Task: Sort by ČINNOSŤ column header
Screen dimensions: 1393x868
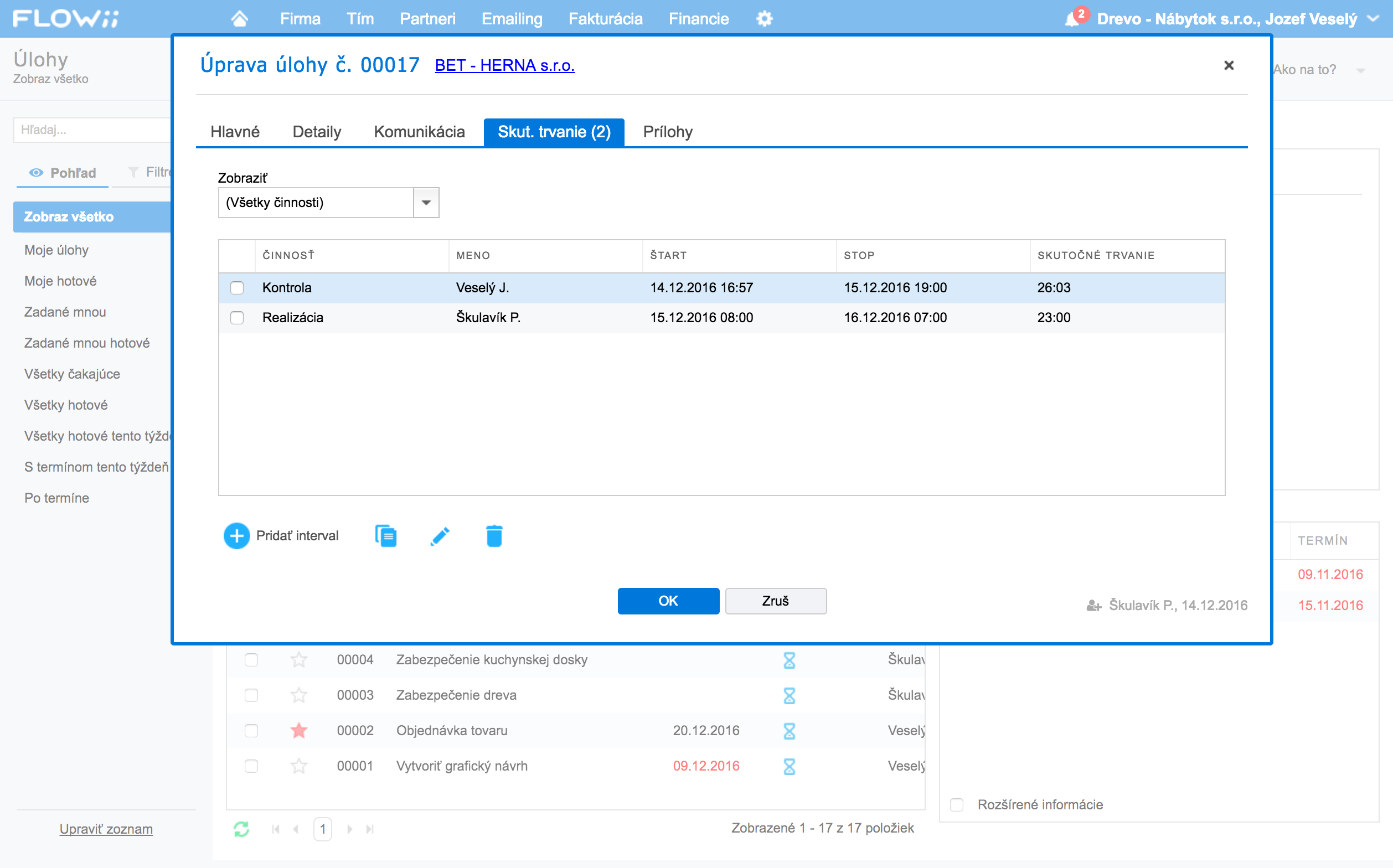Action: click(x=352, y=255)
